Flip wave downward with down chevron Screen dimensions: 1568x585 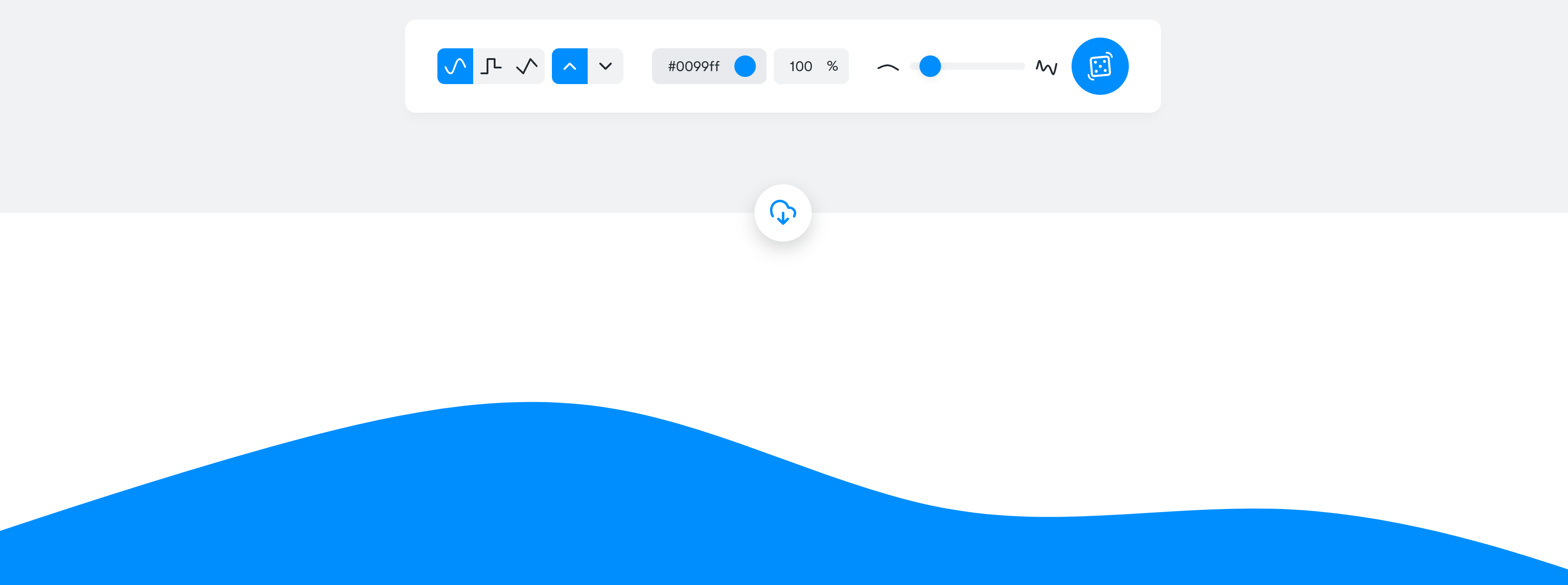(x=605, y=66)
